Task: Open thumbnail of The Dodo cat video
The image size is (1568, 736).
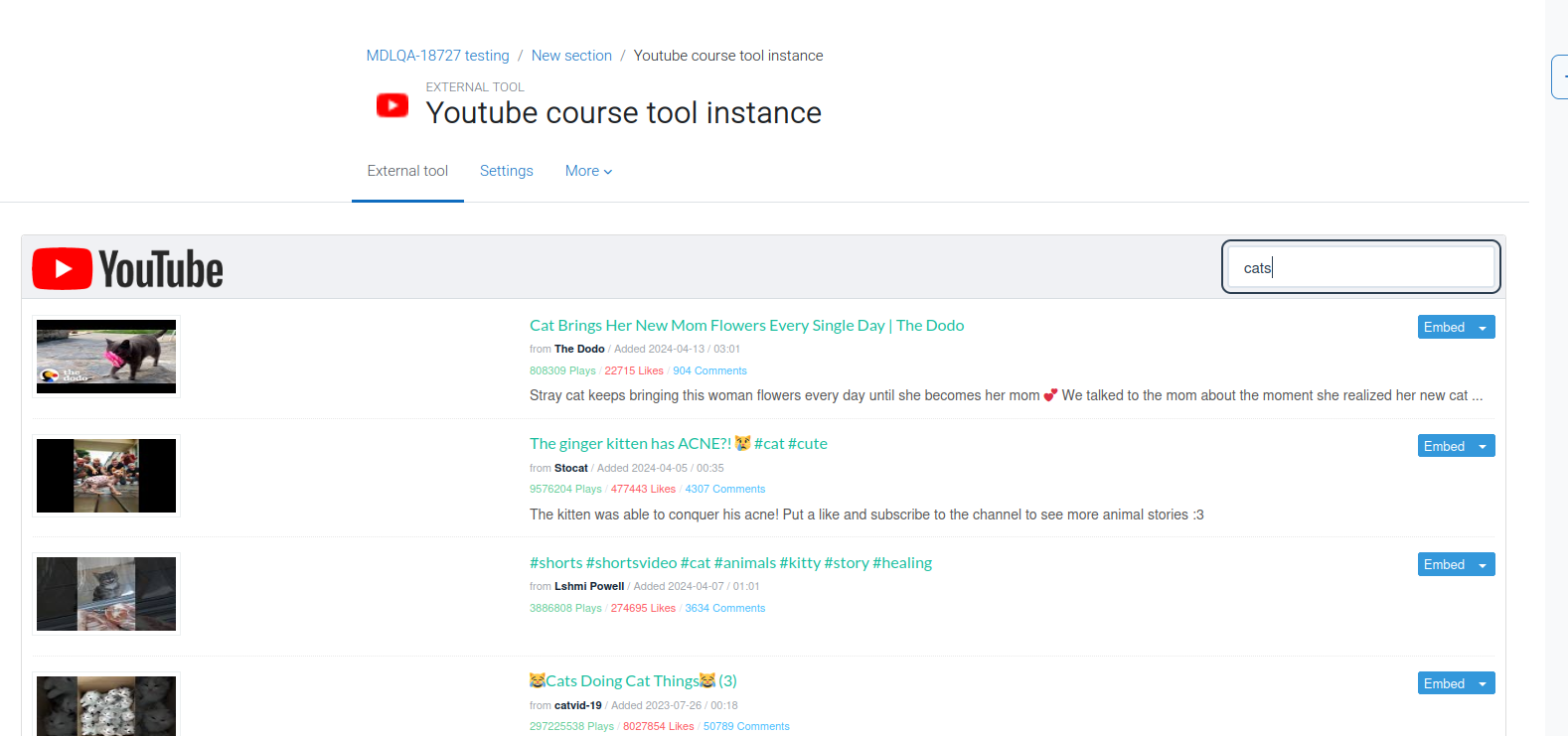Action: click(x=106, y=357)
